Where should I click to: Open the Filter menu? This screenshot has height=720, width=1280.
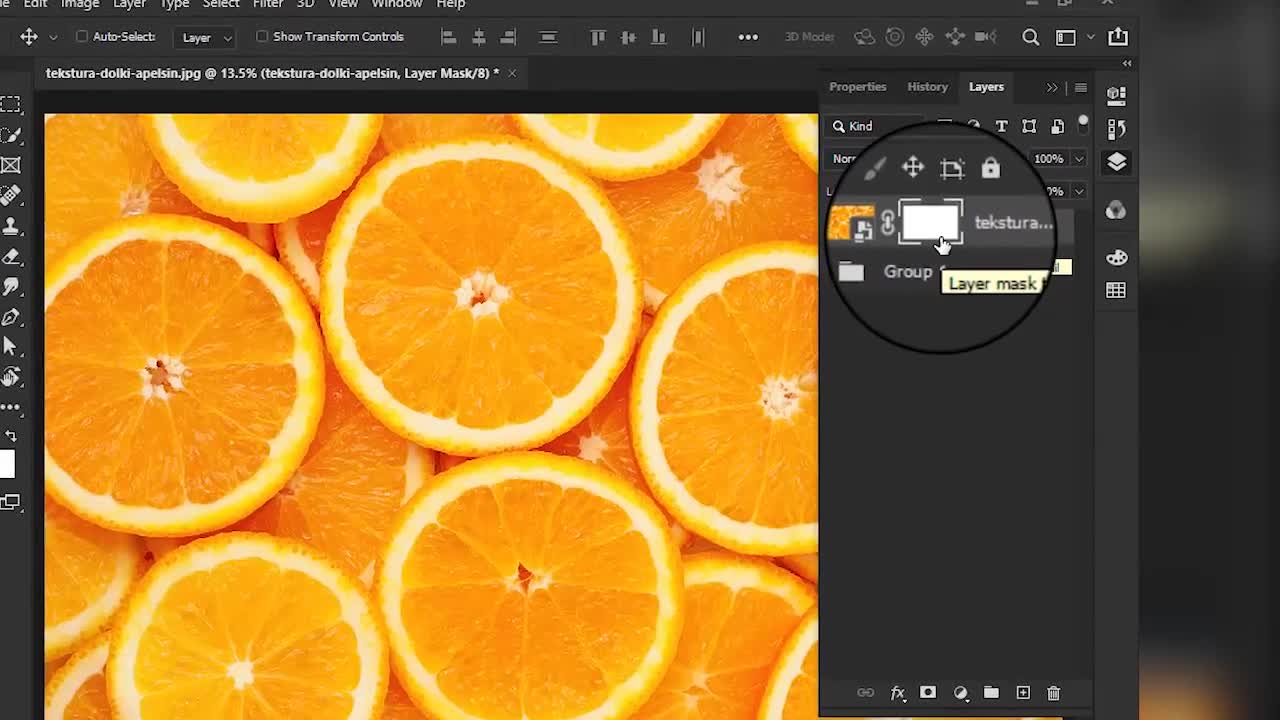click(x=268, y=4)
